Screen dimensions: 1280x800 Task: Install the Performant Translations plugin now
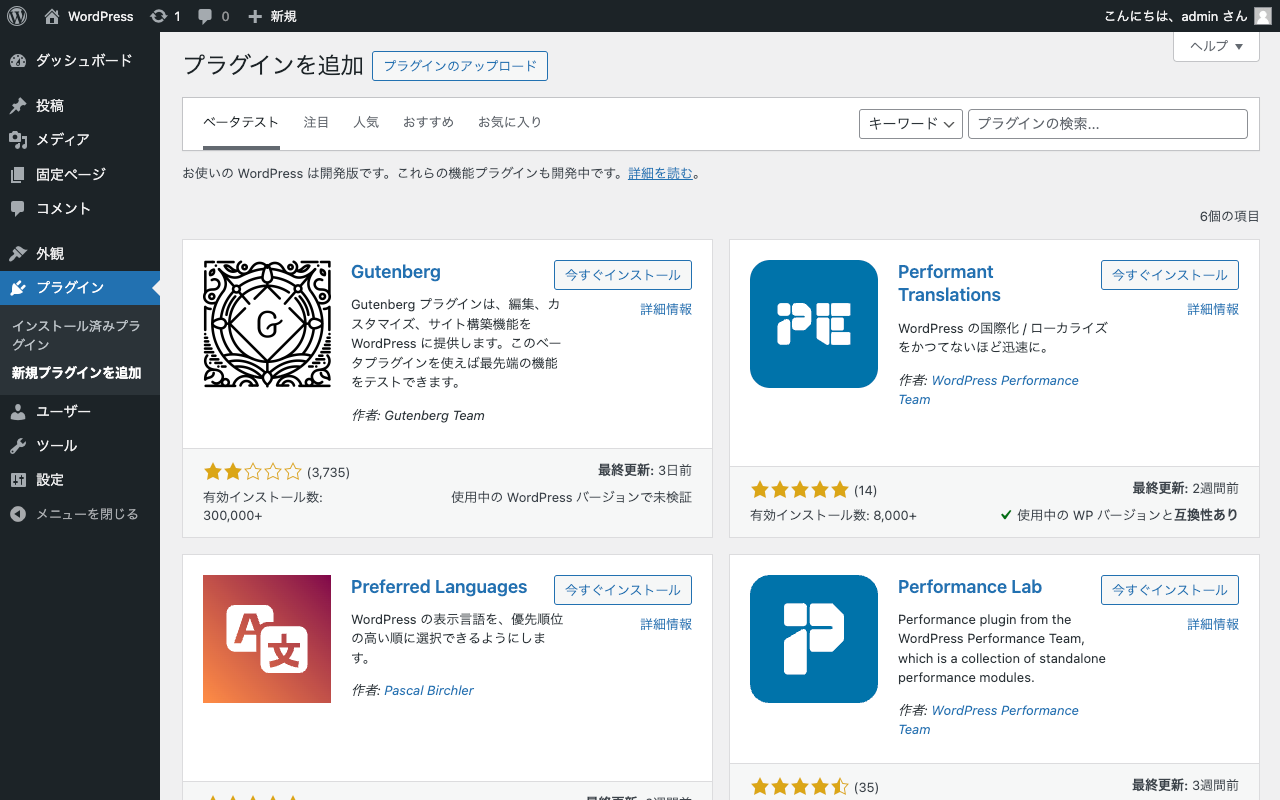coord(1170,275)
